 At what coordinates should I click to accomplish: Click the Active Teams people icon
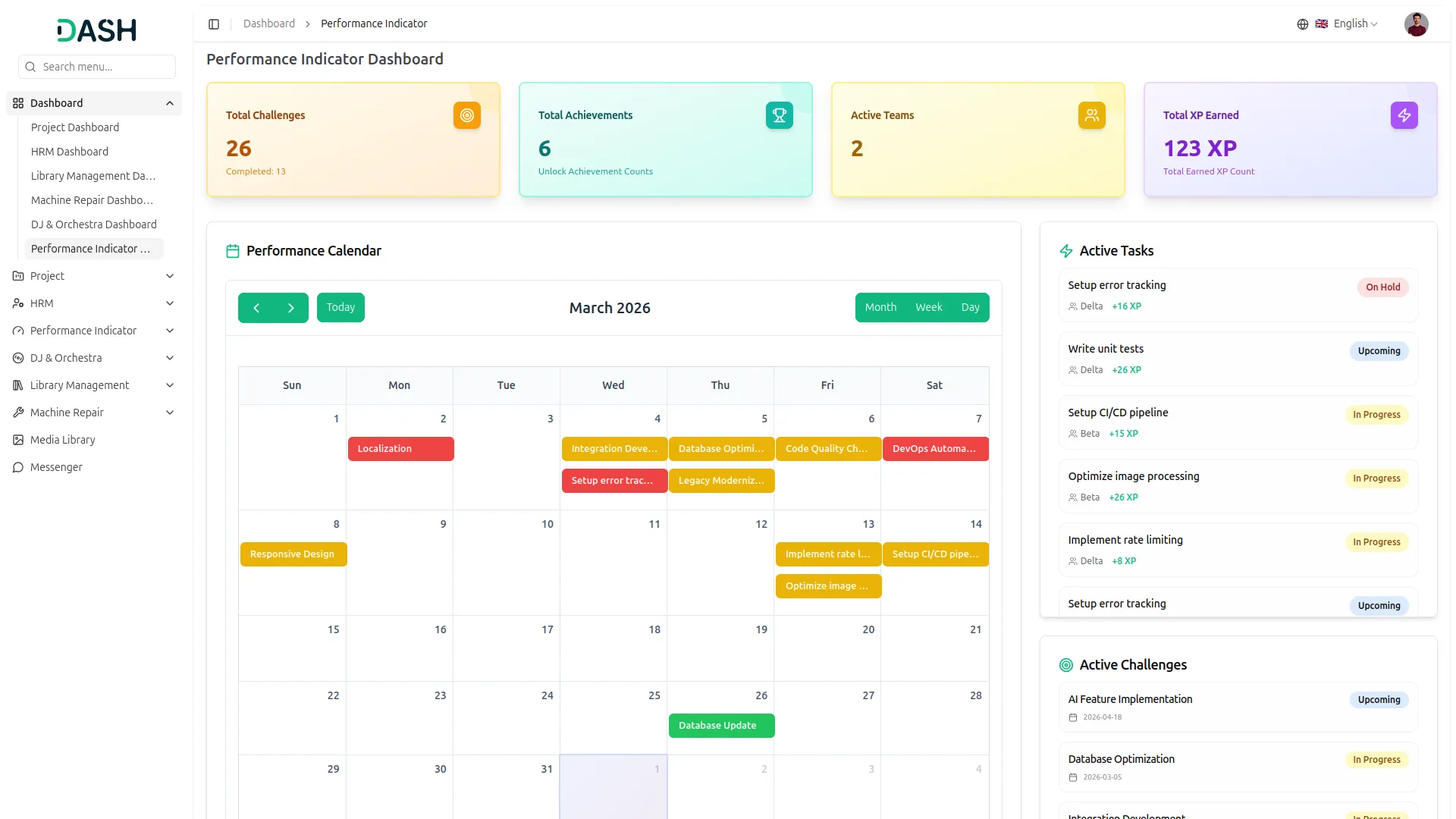pos(1091,115)
